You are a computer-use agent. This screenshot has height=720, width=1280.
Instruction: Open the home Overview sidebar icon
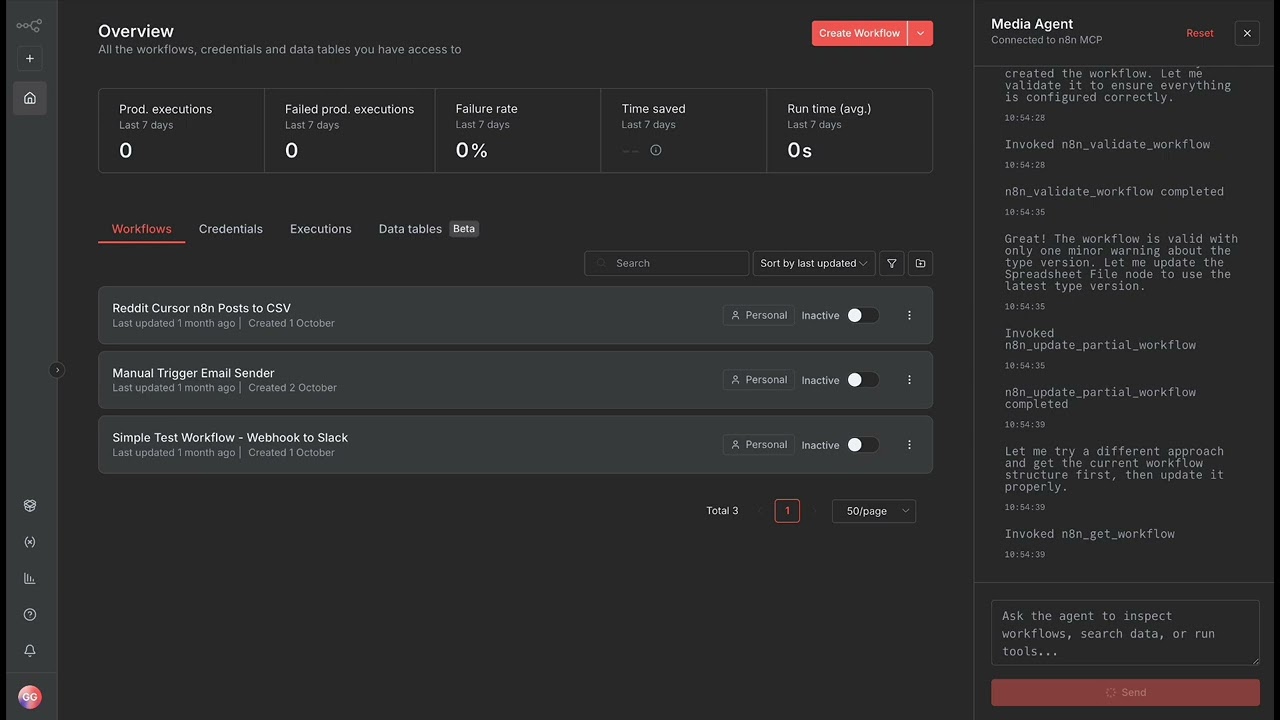(30, 98)
